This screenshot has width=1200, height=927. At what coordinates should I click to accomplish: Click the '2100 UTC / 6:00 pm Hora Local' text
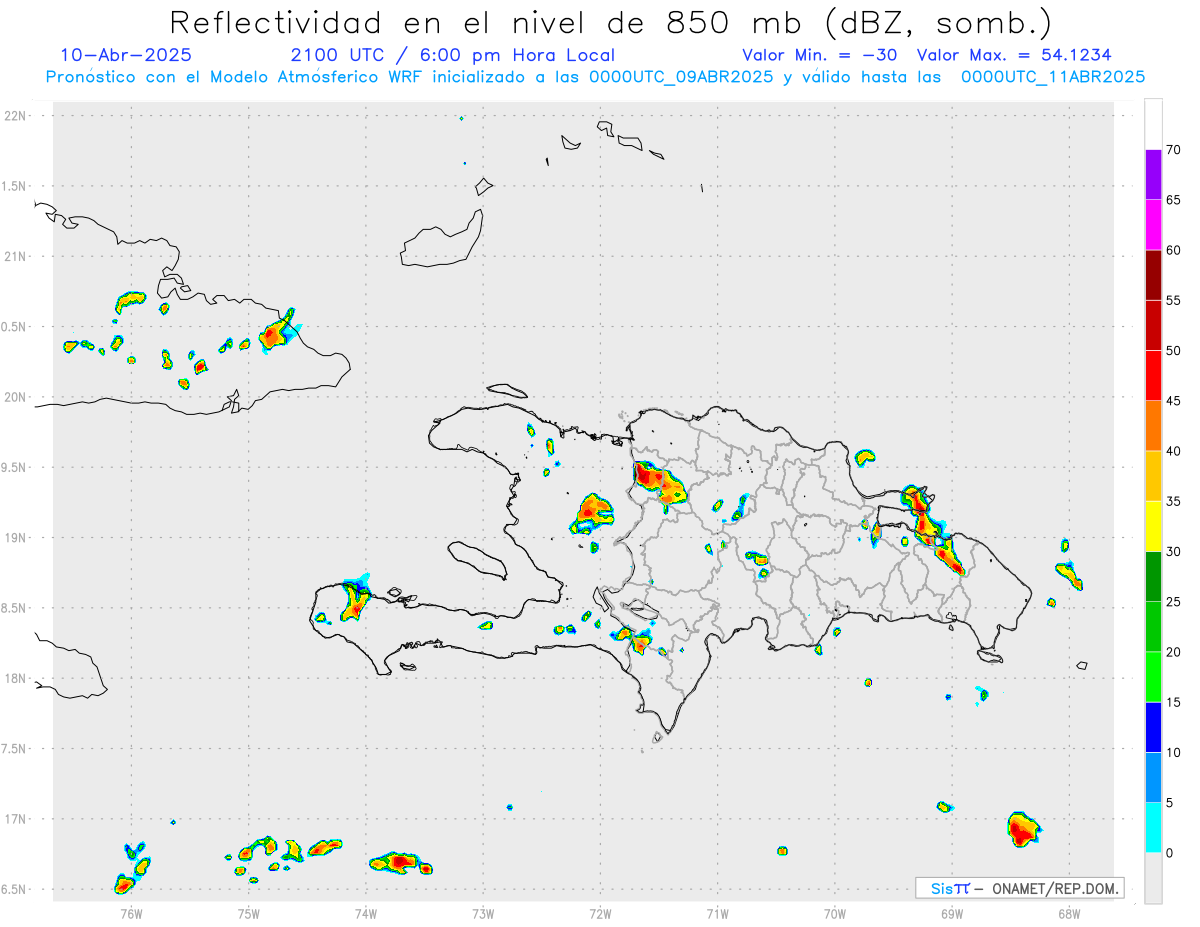click(x=453, y=56)
